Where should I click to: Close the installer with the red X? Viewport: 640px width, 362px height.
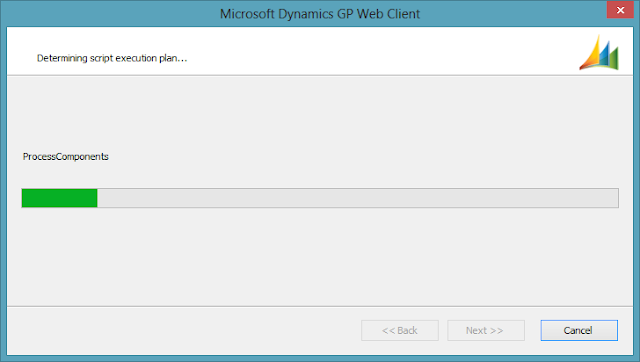tap(620, 10)
